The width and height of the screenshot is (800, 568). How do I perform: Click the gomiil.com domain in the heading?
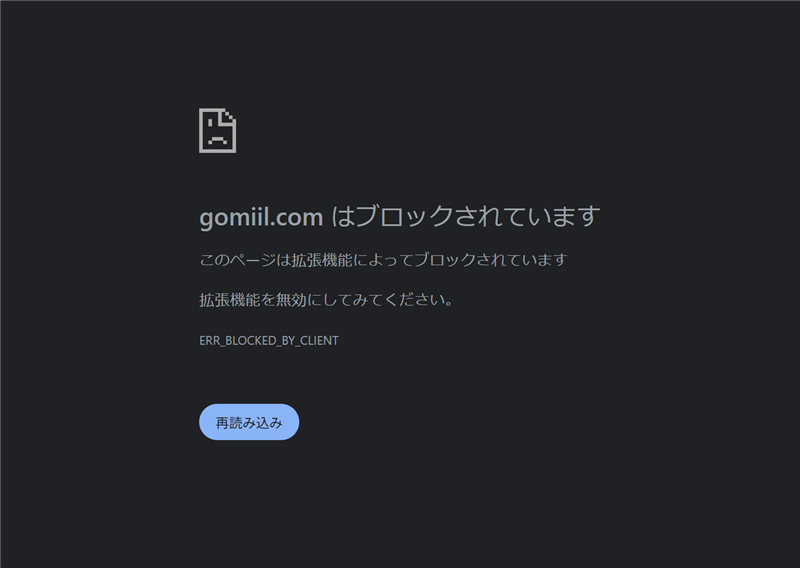click(x=261, y=217)
